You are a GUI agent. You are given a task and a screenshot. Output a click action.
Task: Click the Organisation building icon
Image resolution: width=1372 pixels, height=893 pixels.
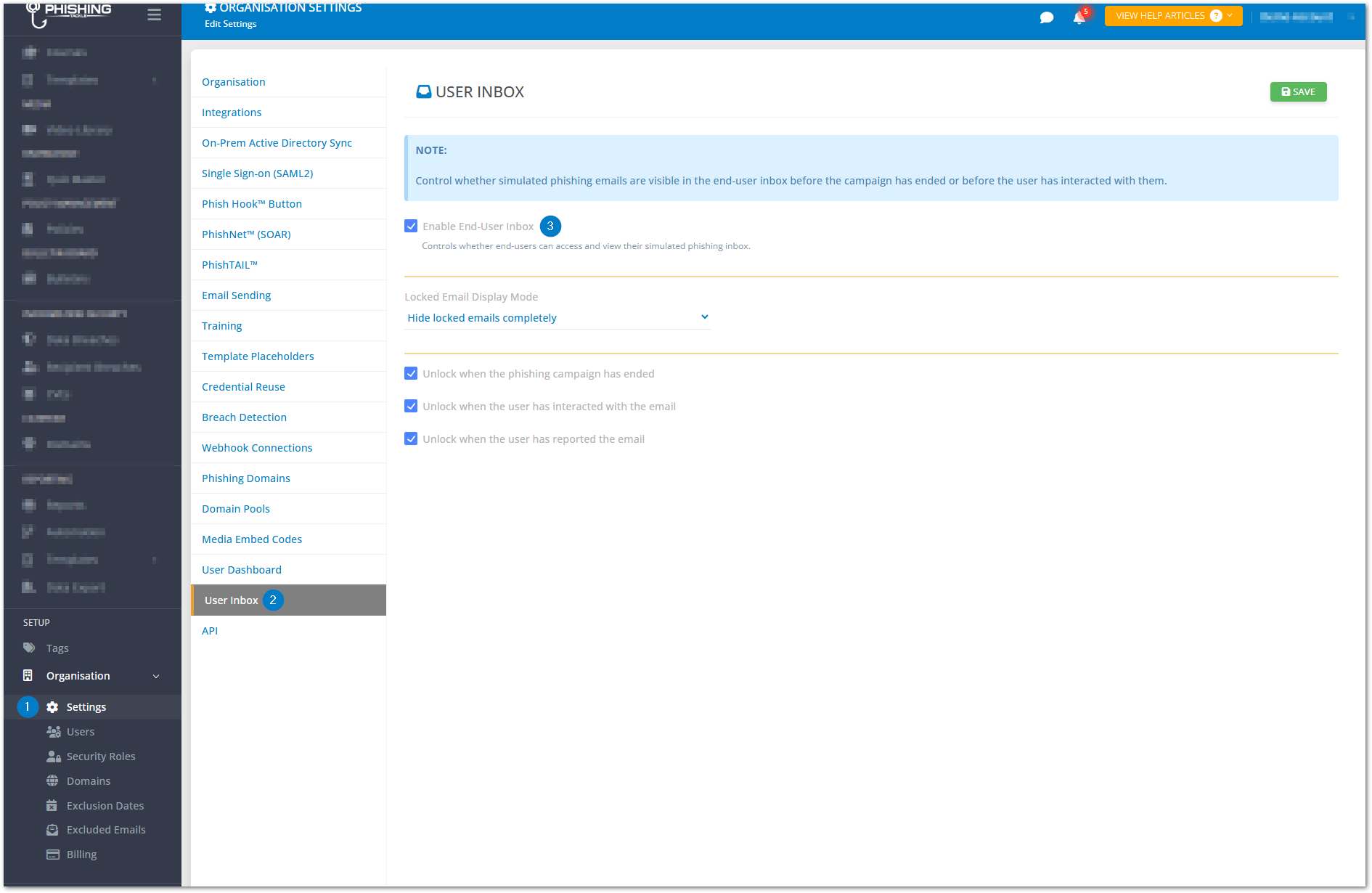28,675
